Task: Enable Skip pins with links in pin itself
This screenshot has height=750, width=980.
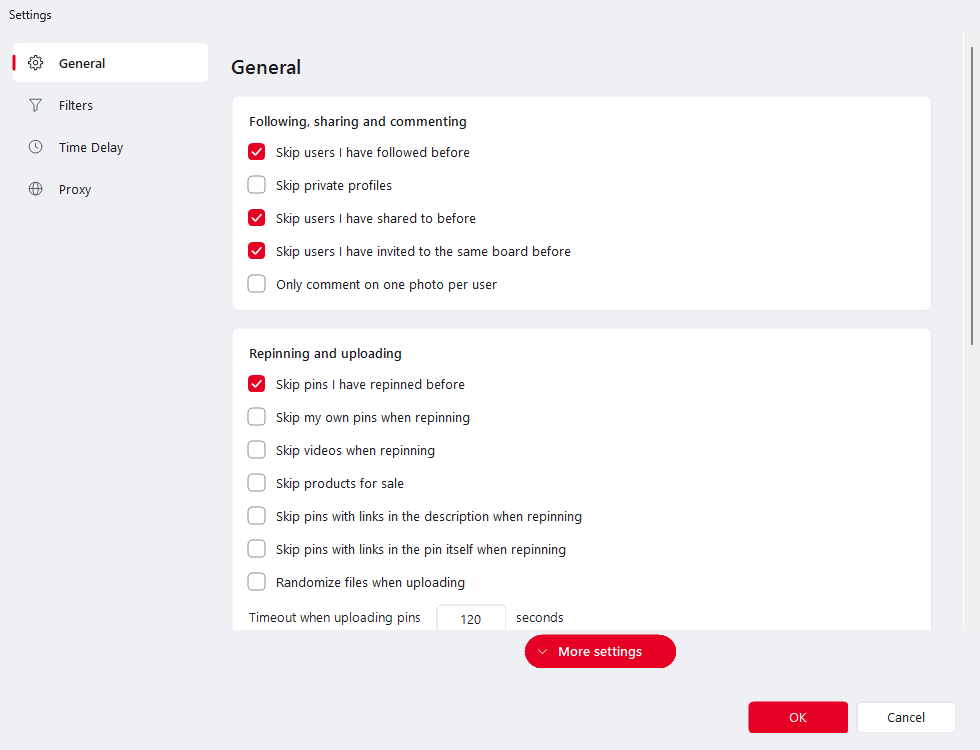Action: (x=256, y=549)
